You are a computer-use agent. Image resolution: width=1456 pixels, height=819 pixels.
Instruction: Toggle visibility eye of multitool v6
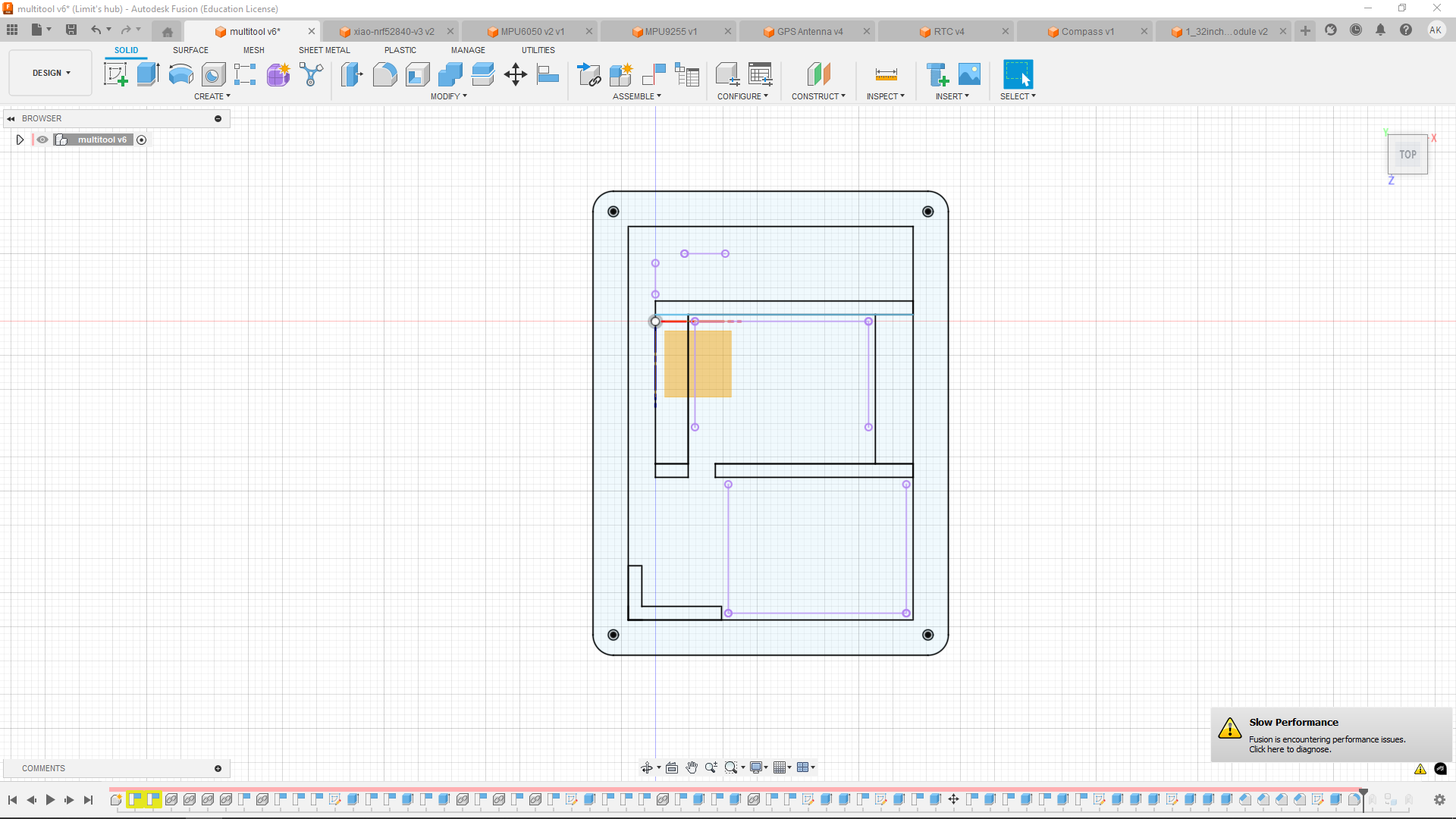[42, 140]
